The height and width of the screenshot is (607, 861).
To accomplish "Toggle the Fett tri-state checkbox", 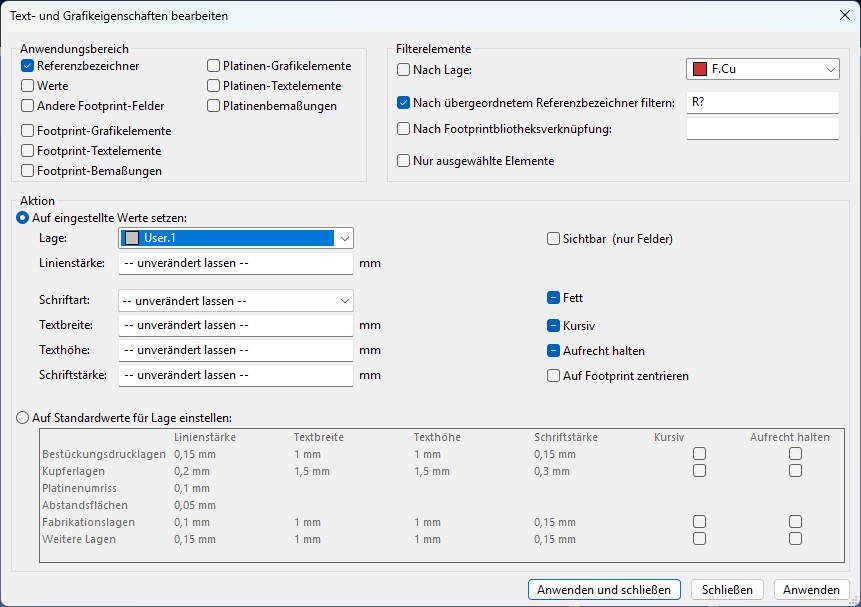I will coord(554,298).
